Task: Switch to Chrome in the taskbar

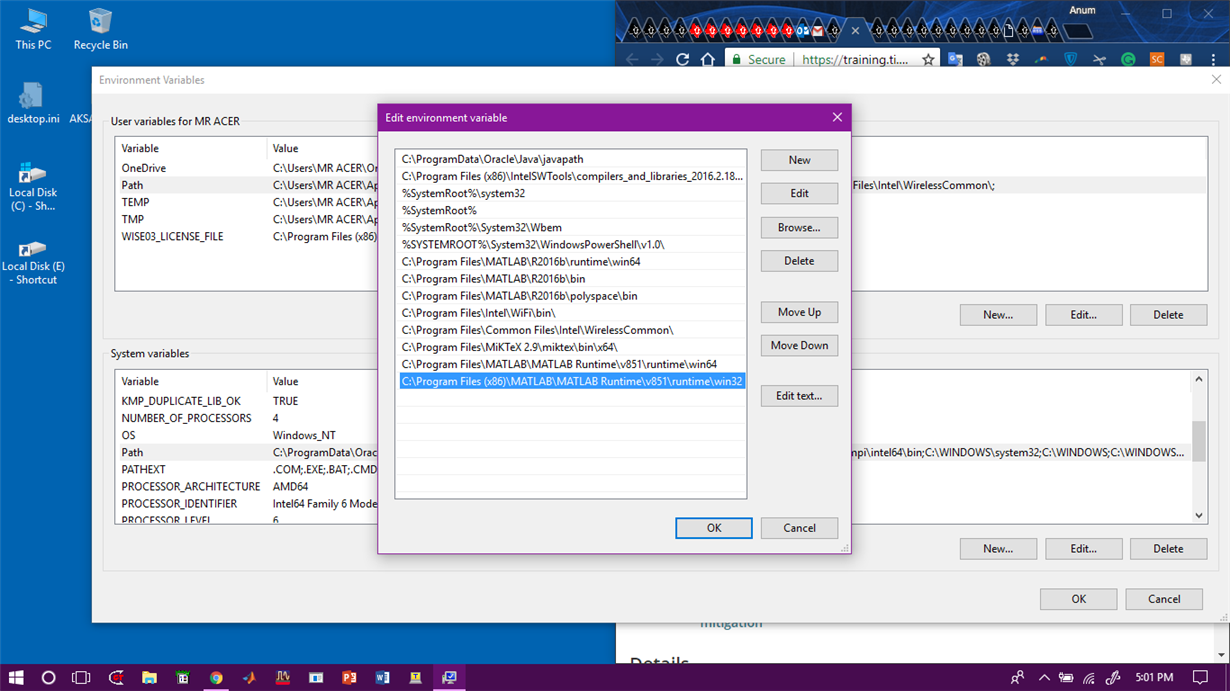Action: [x=216, y=678]
